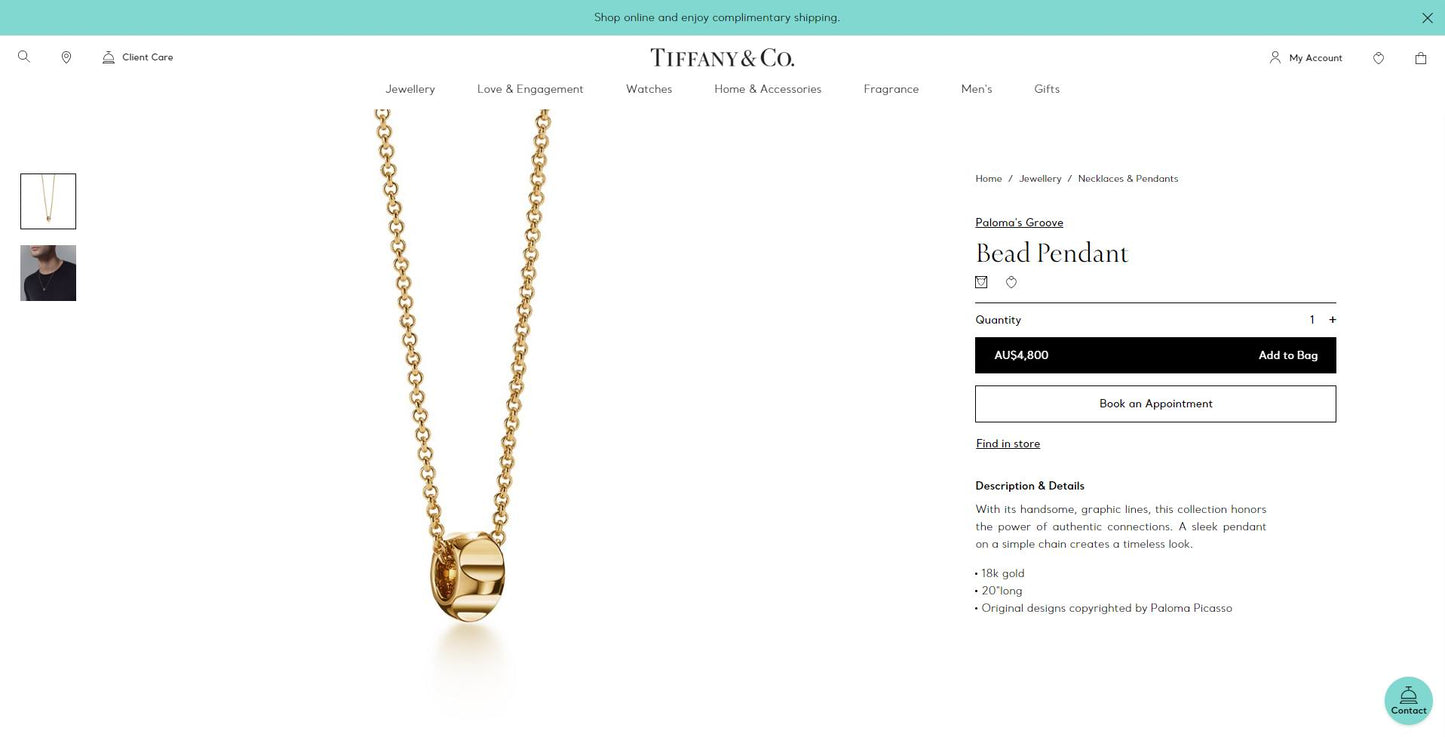Open the Love & Engagement menu

(530, 89)
